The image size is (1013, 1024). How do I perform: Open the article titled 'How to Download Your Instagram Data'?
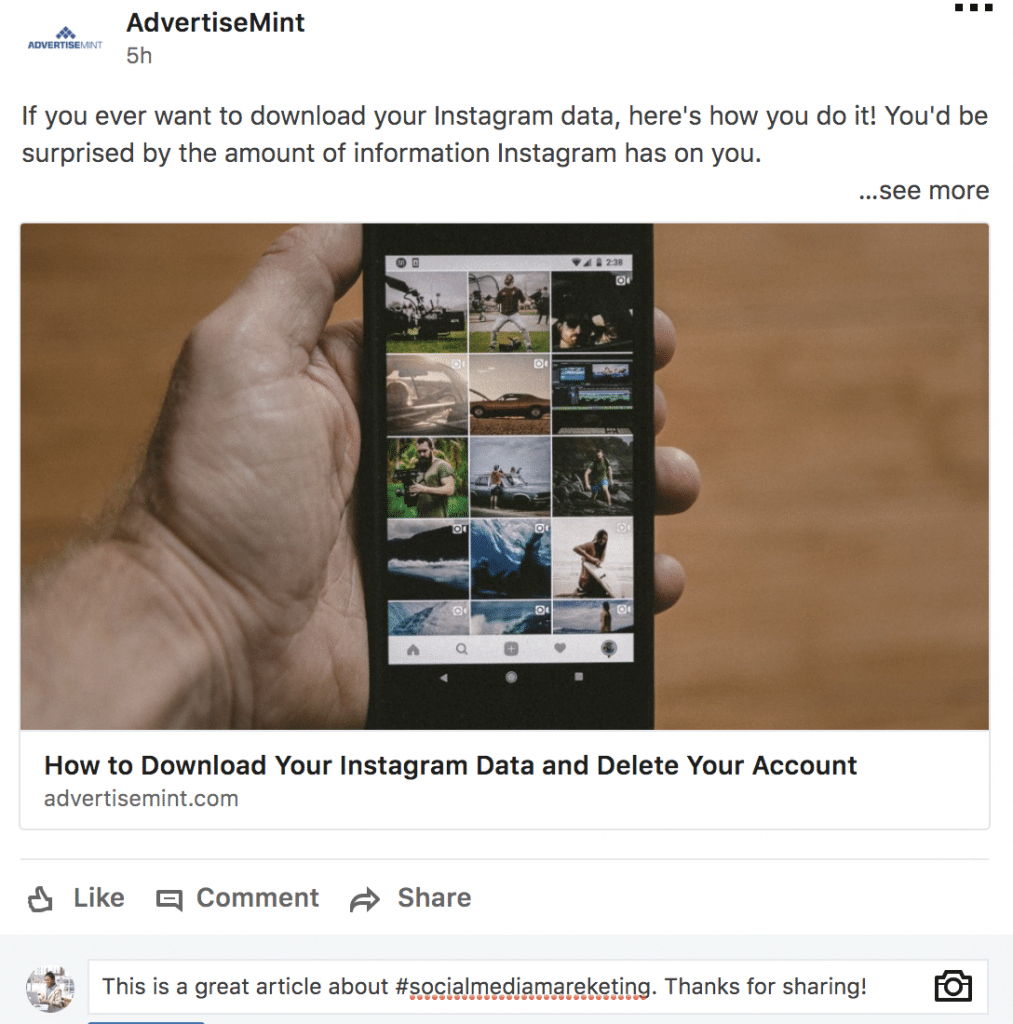pyautogui.click(x=450, y=765)
